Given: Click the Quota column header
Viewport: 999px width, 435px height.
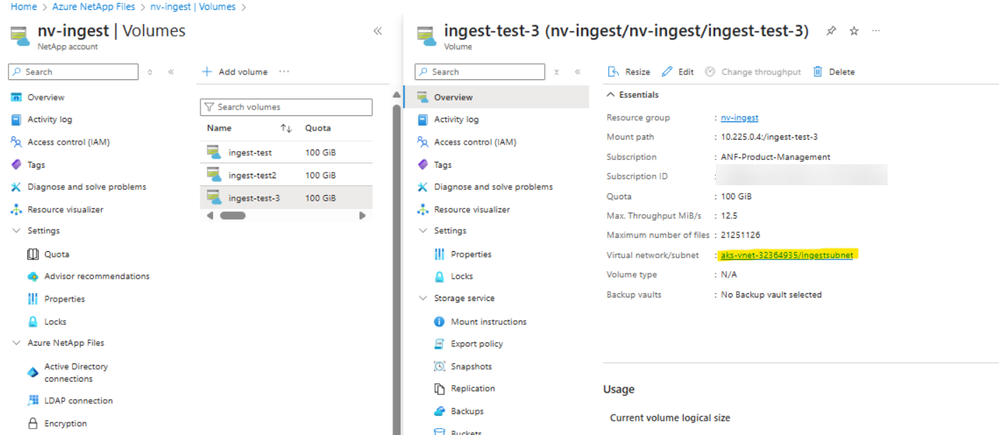Looking at the screenshot, I should pos(318,128).
